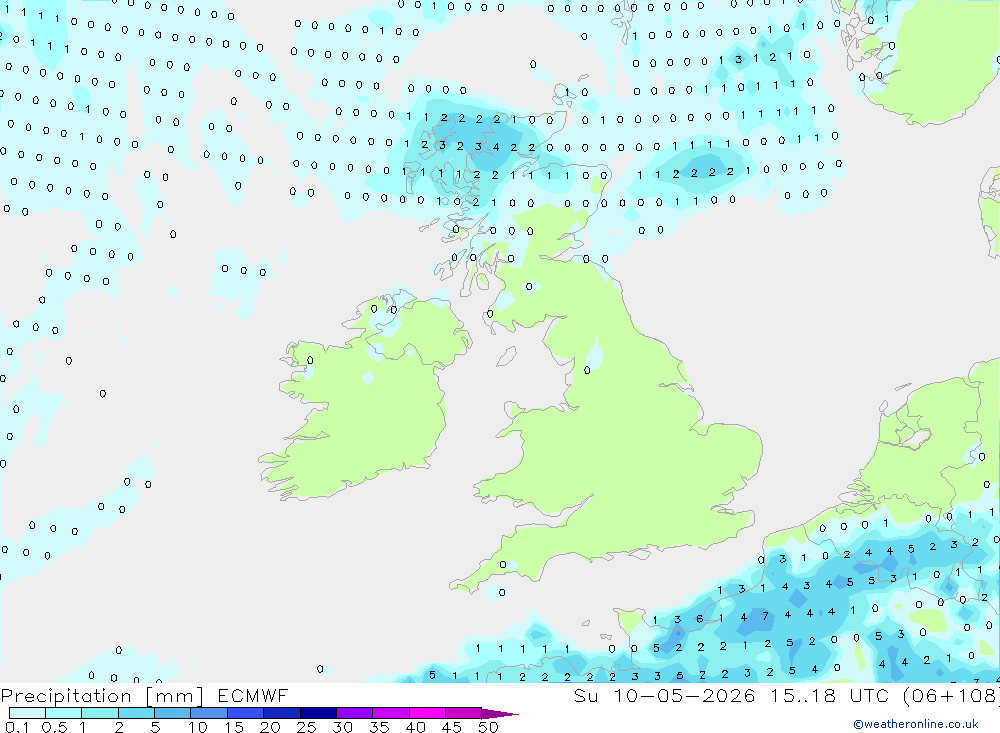Click the '35' legend scale label

click(x=379, y=727)
